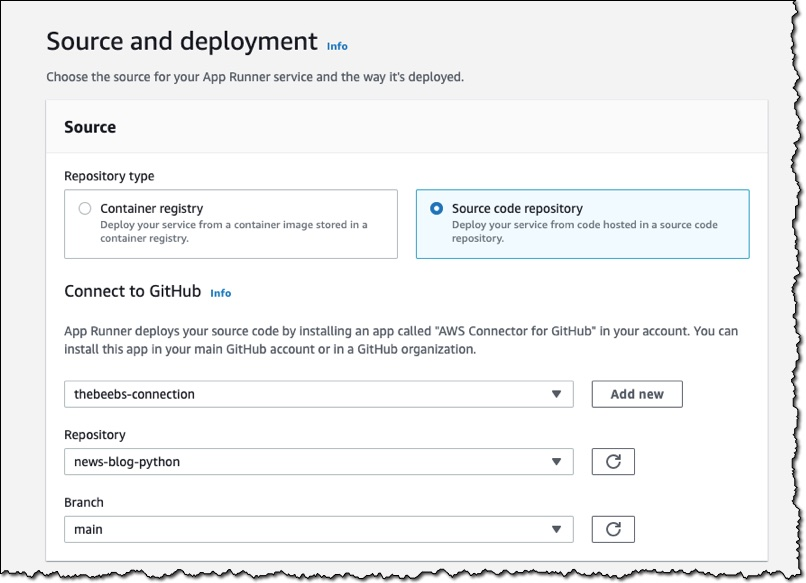The height and width of the screenshot is (583, 806).
Task: Click the Connect to GitHub heading
Action: [133, 291]
